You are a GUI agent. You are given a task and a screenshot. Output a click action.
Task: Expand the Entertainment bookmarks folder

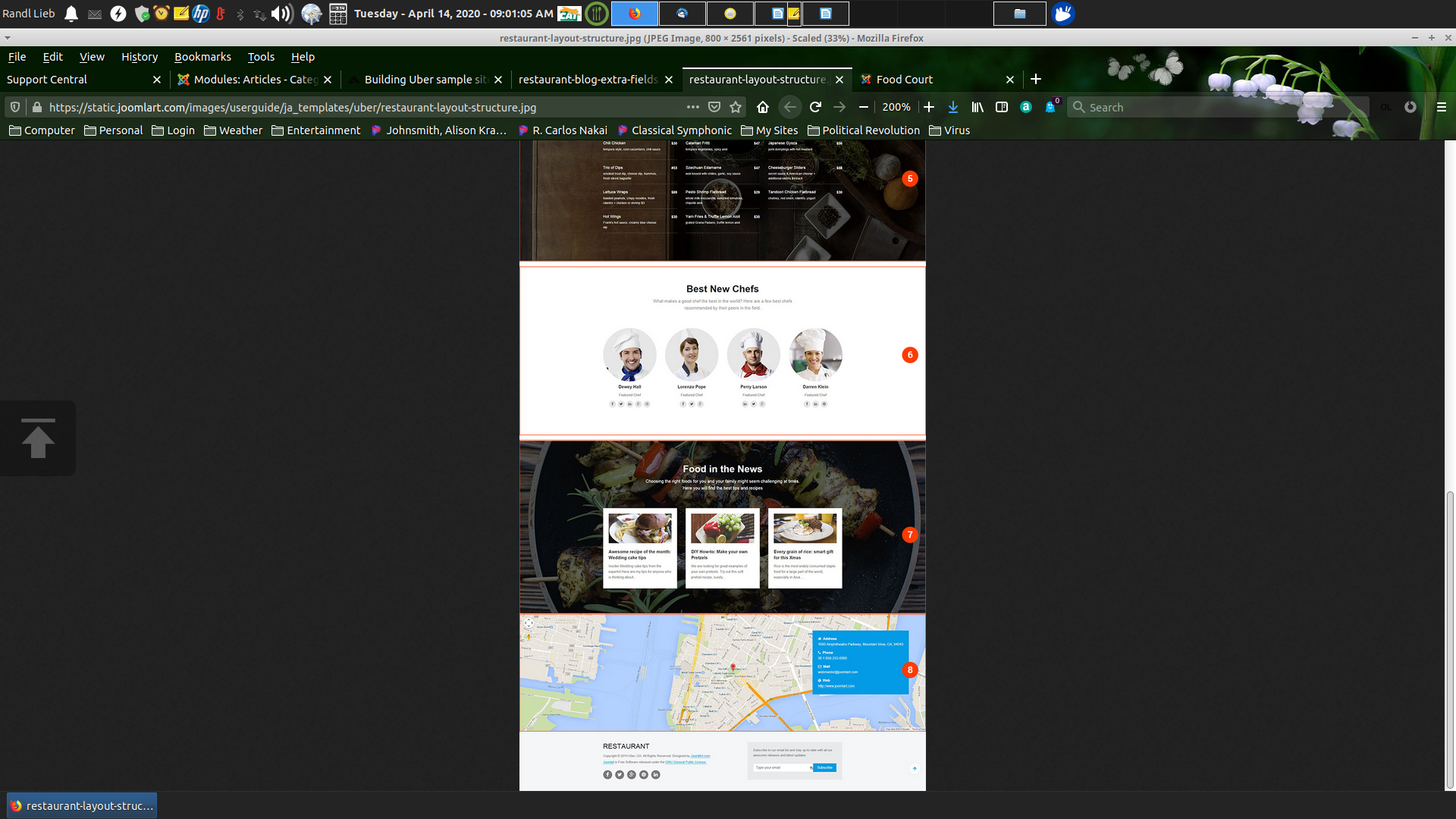(x=316, y=130)
